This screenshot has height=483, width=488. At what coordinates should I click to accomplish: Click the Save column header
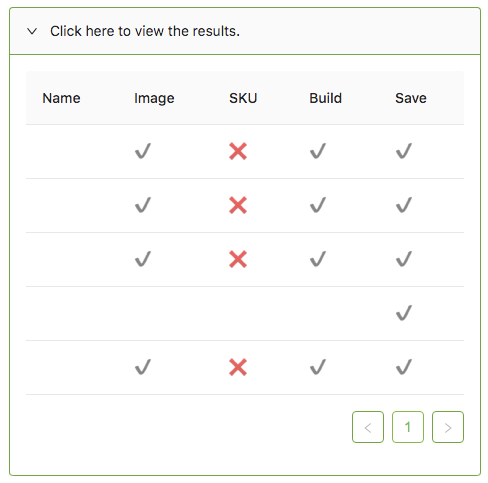pos(411,98)
